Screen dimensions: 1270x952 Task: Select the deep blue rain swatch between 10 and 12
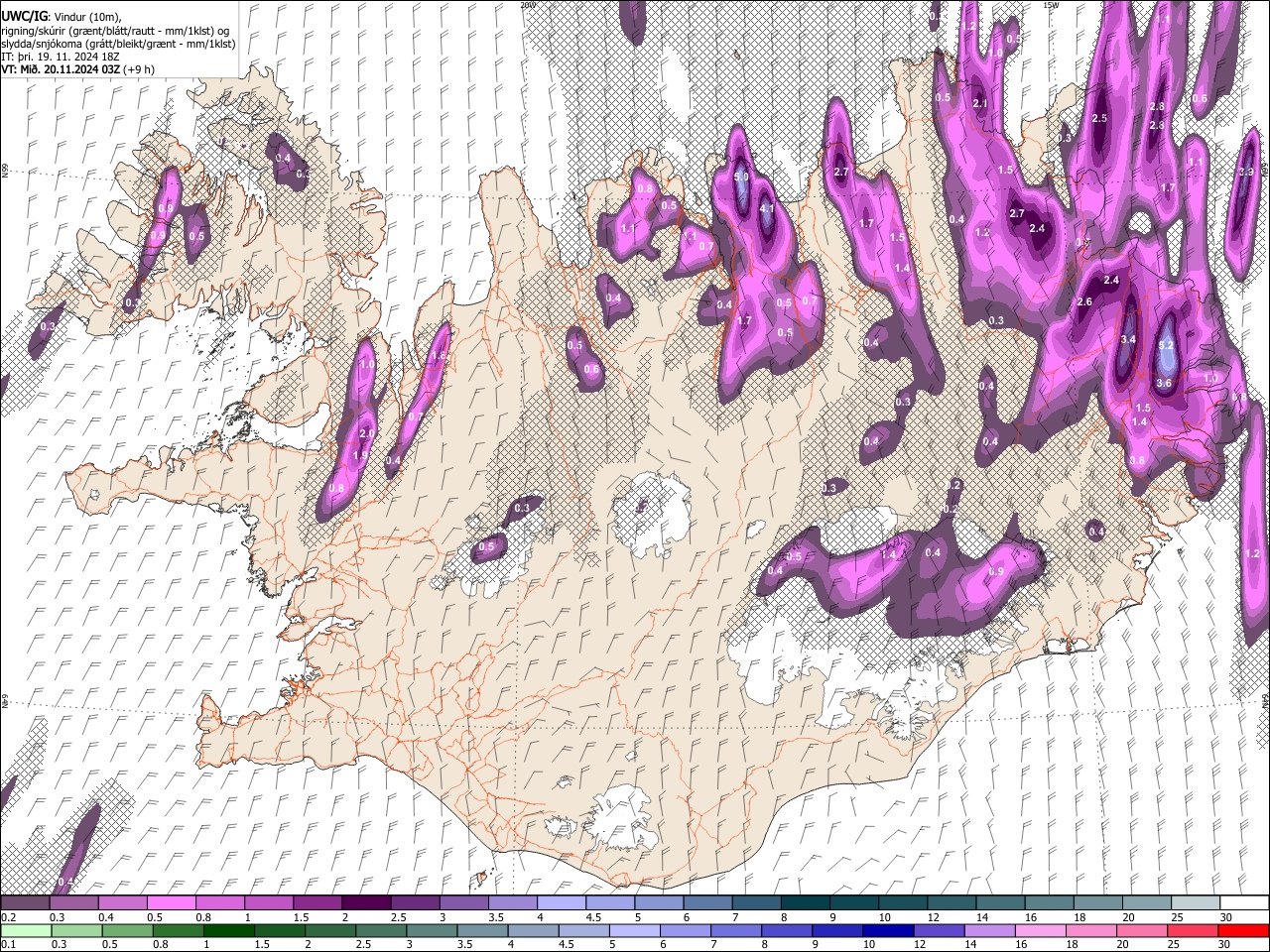pos(887,931)
